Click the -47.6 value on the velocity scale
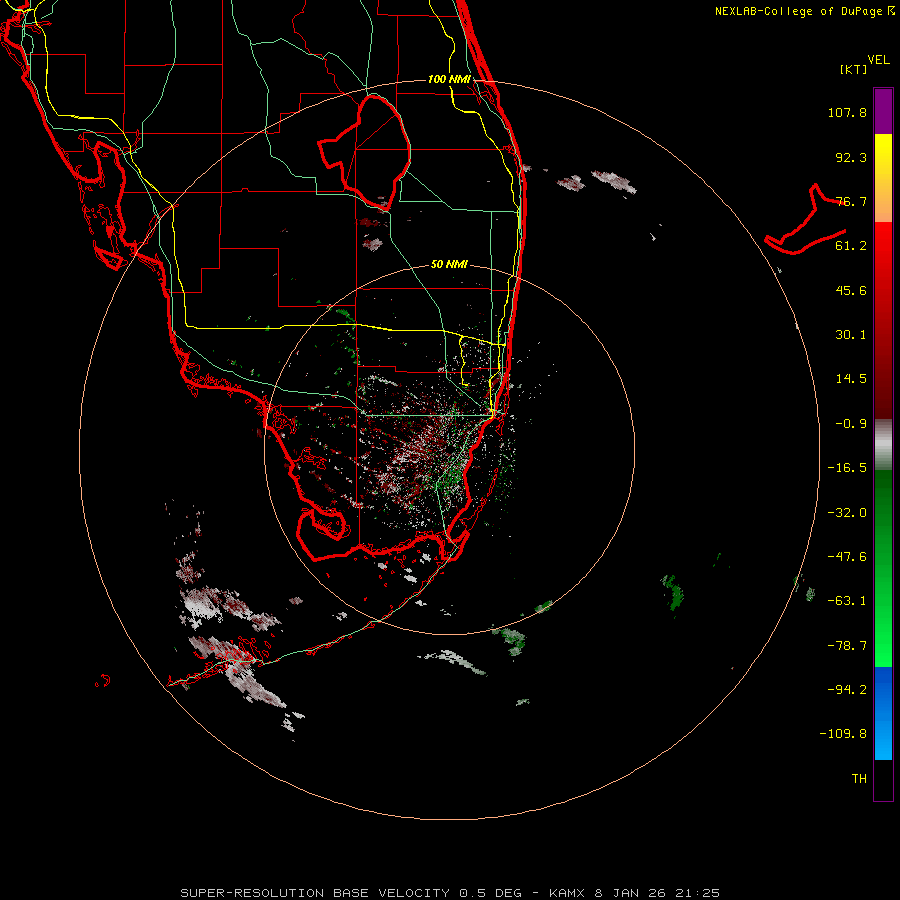Screen dimensions: 900x900 847,557
